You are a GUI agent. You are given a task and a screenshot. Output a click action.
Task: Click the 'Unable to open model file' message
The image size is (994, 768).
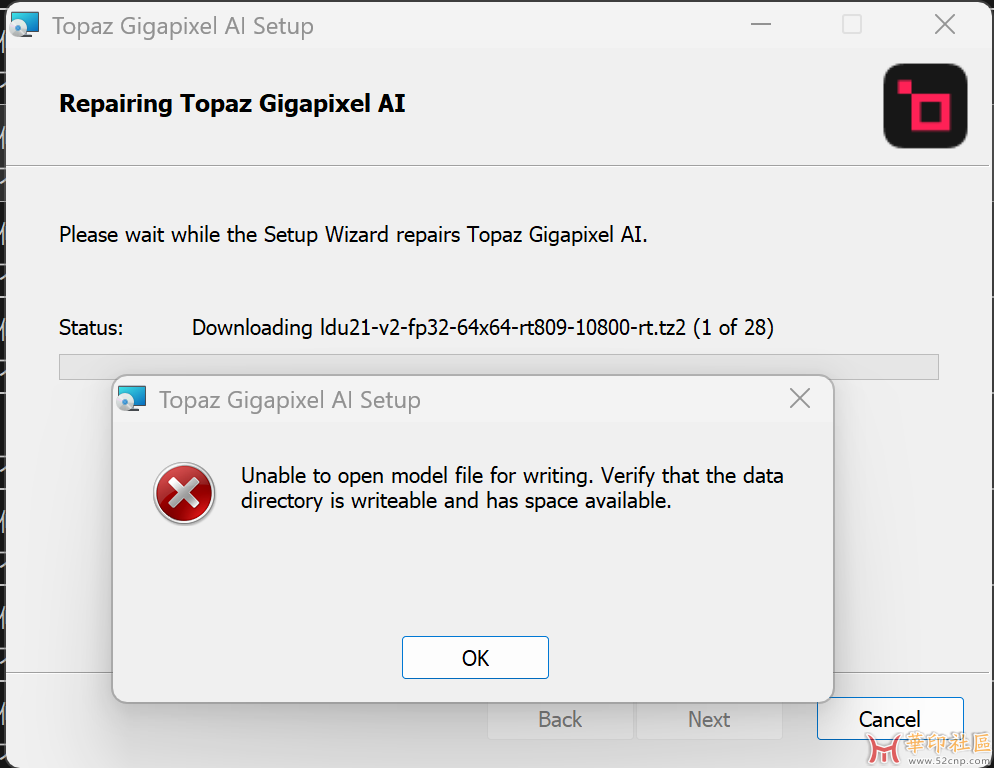tap(512, 488)
